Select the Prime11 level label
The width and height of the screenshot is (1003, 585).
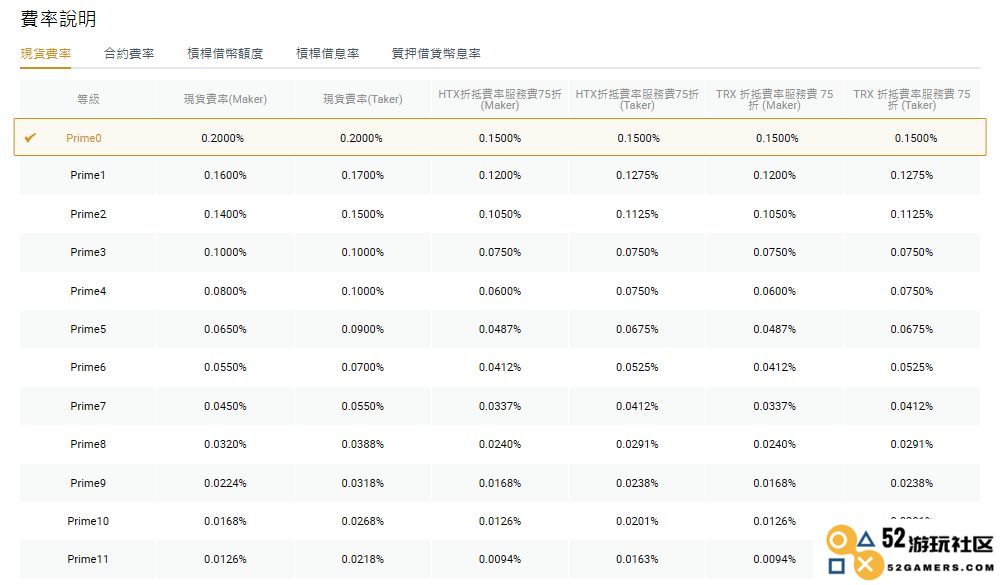pos(88,559)
